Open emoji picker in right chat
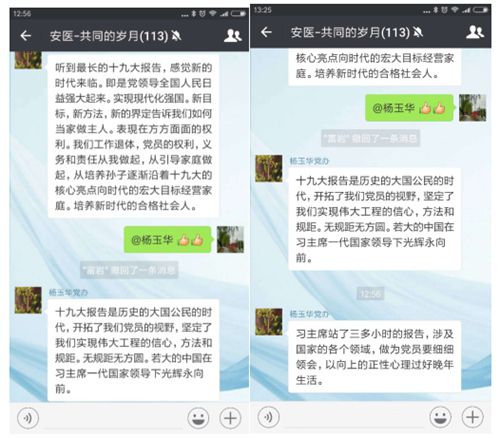Image resolution: width=500 pixels, height=438 pixels. click(440, 417)
